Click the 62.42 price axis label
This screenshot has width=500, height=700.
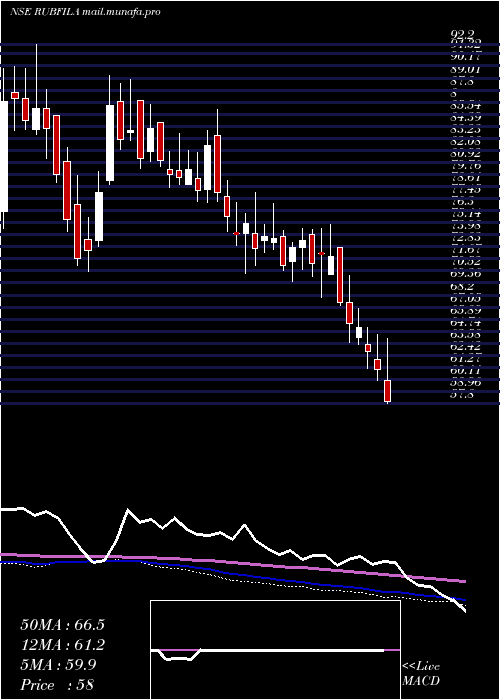[x=465, y=346]
